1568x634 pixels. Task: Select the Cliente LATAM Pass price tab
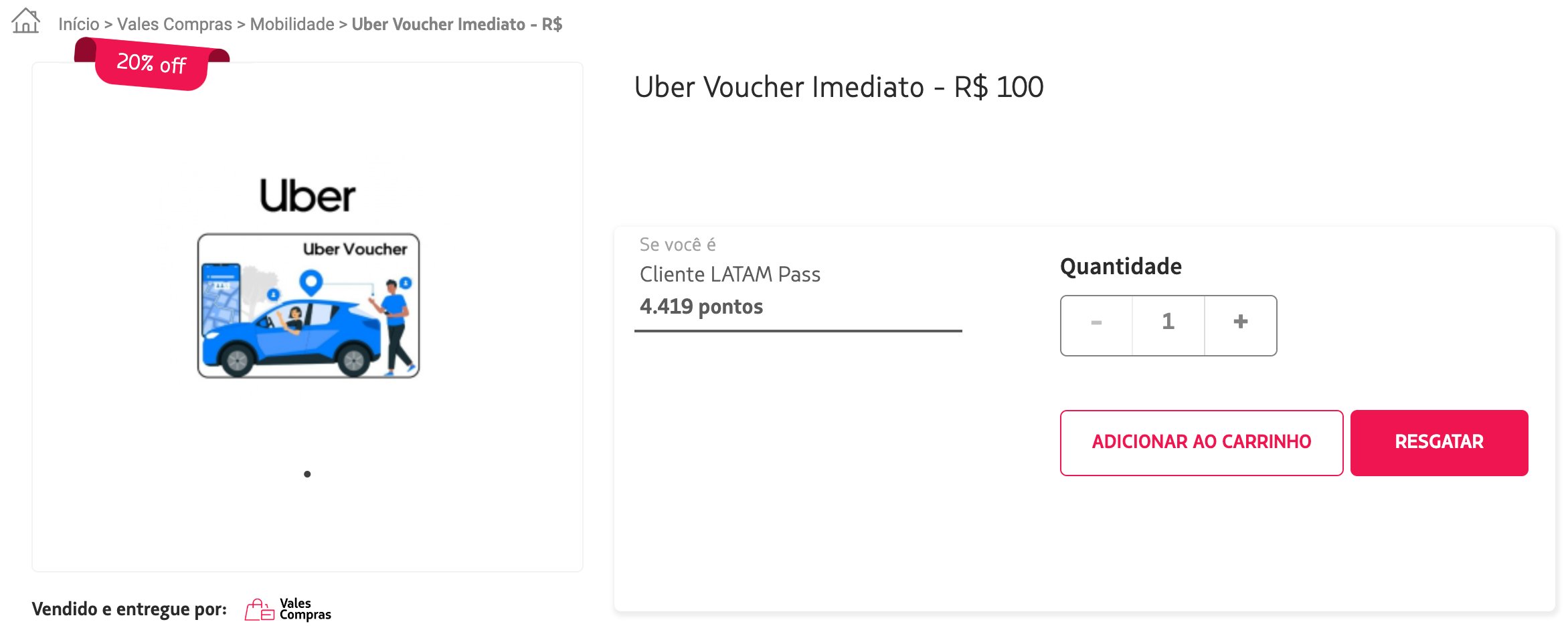(798, 281)
